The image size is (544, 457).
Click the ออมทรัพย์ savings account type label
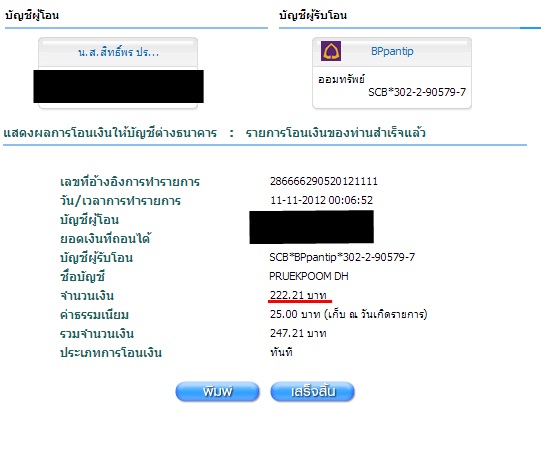point(341,79)
